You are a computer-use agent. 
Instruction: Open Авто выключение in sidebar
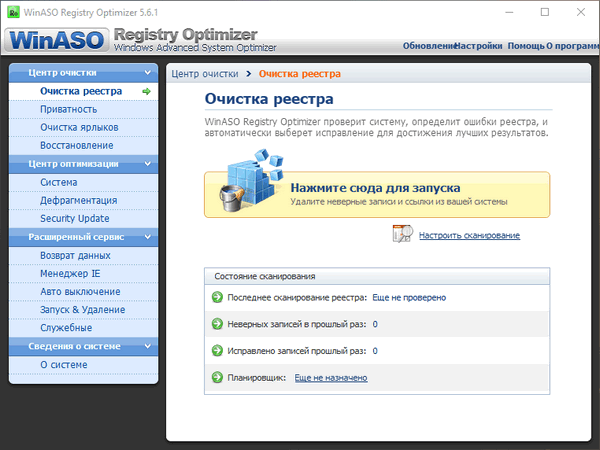point(83,291)
